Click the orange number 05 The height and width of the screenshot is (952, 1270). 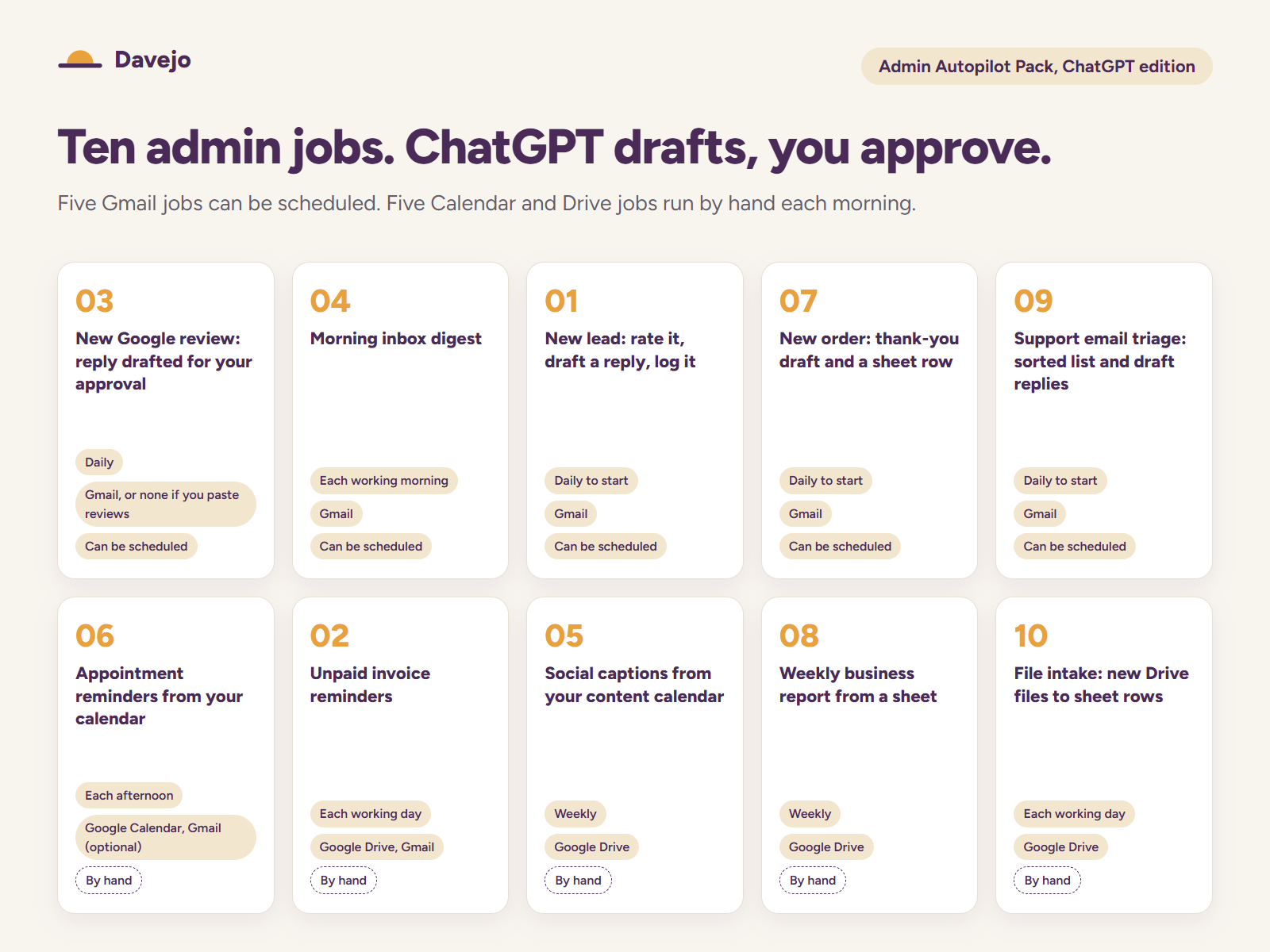click(564, 635)
